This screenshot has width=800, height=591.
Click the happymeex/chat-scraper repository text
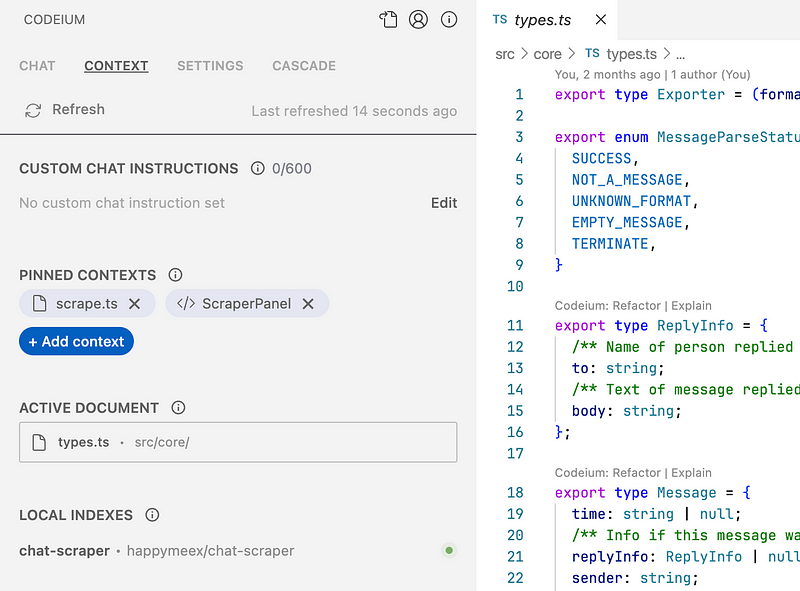coord(210,551)
